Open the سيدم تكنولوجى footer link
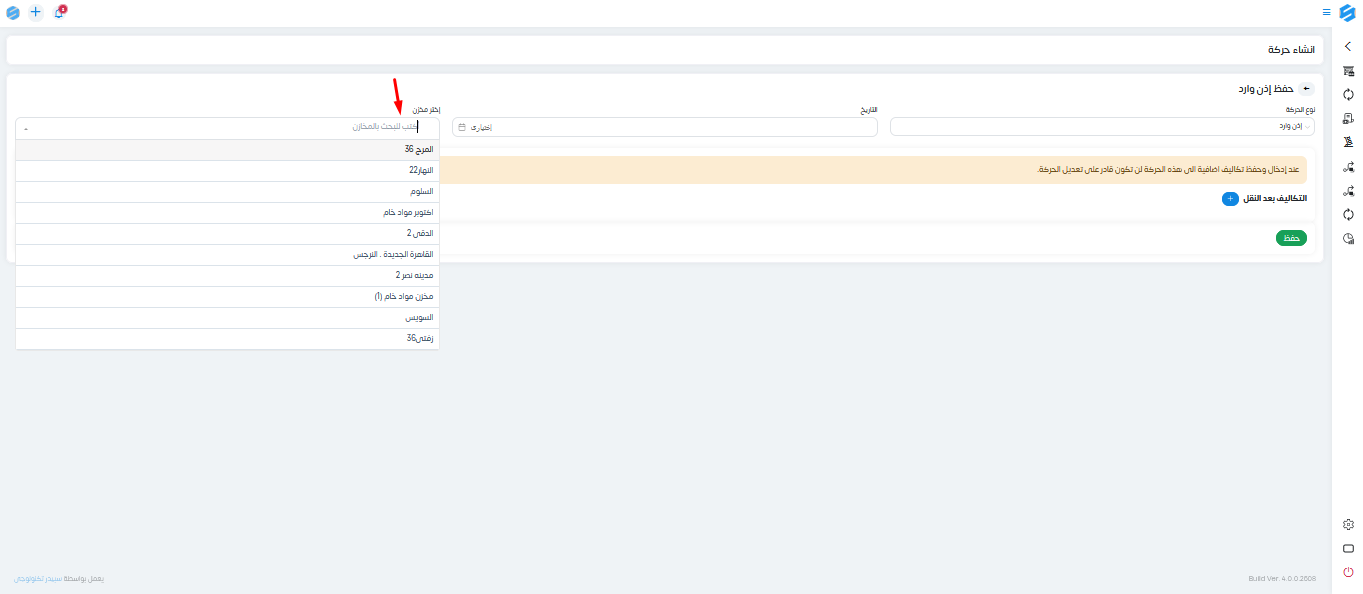Image resolution: width=1363 pixels, height=594 pixels. point(36,579)
